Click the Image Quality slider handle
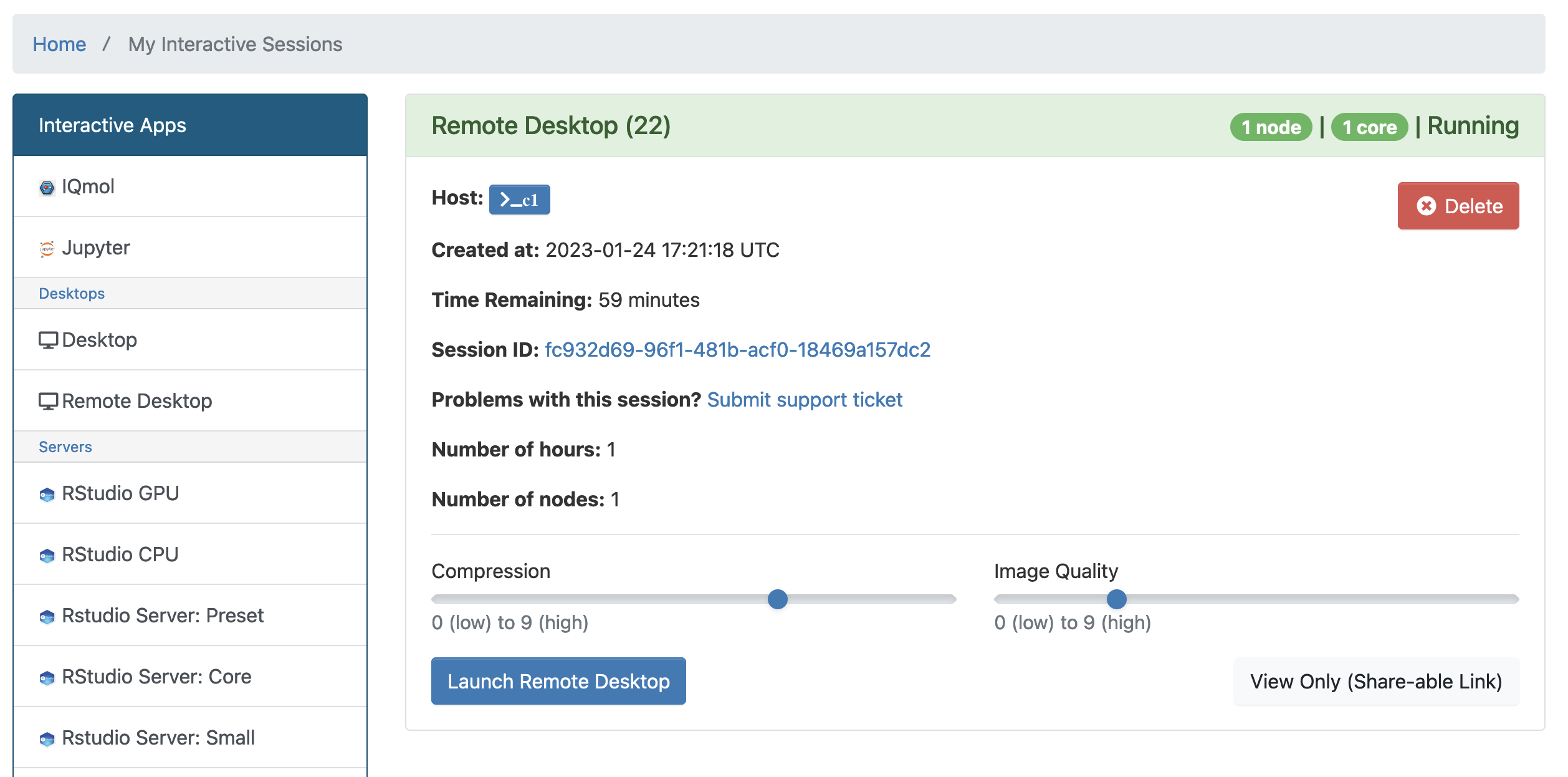The width and height of the screenshot is (1568, 777). [1116, 599]
